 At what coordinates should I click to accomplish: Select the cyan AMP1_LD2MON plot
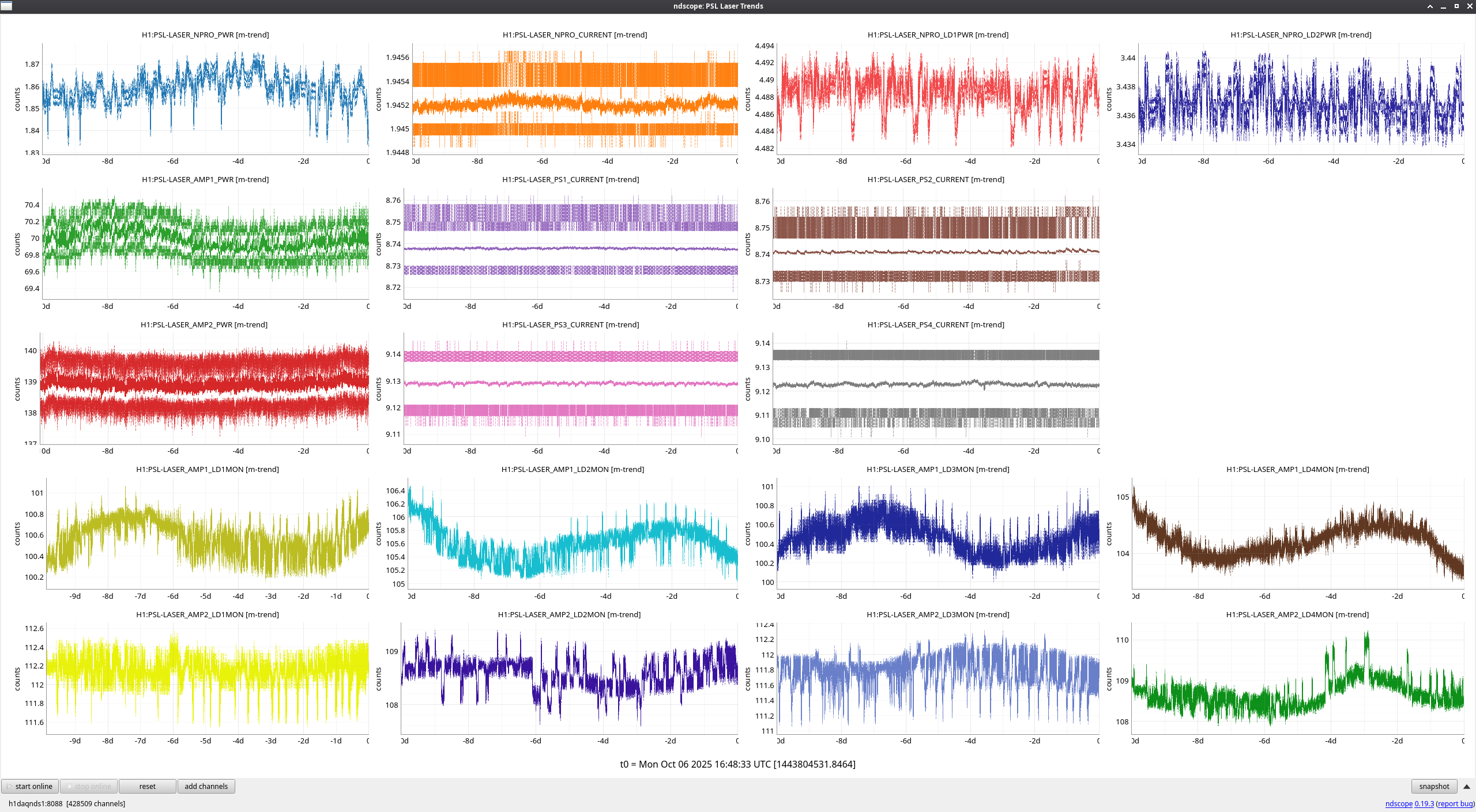pos(573,533)
